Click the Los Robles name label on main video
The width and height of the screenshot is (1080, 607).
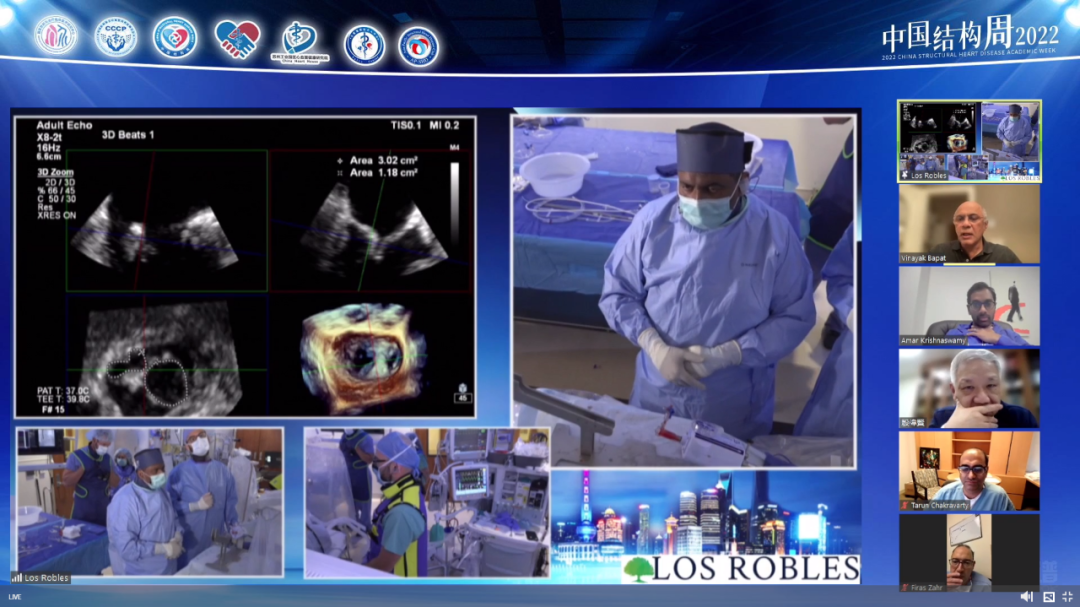(40, 578)
